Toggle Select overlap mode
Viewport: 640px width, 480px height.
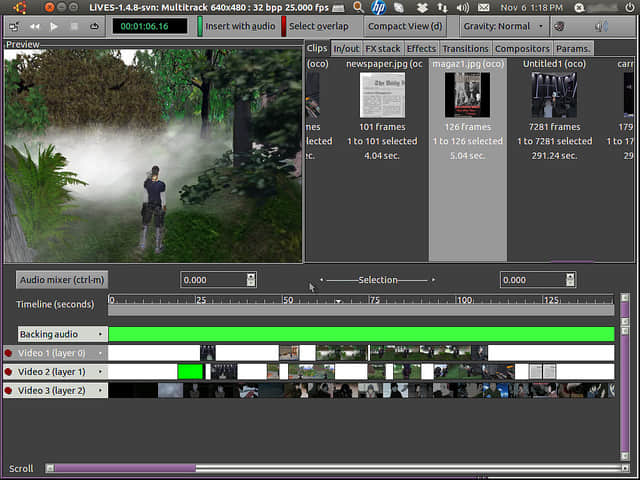(318, 26)
